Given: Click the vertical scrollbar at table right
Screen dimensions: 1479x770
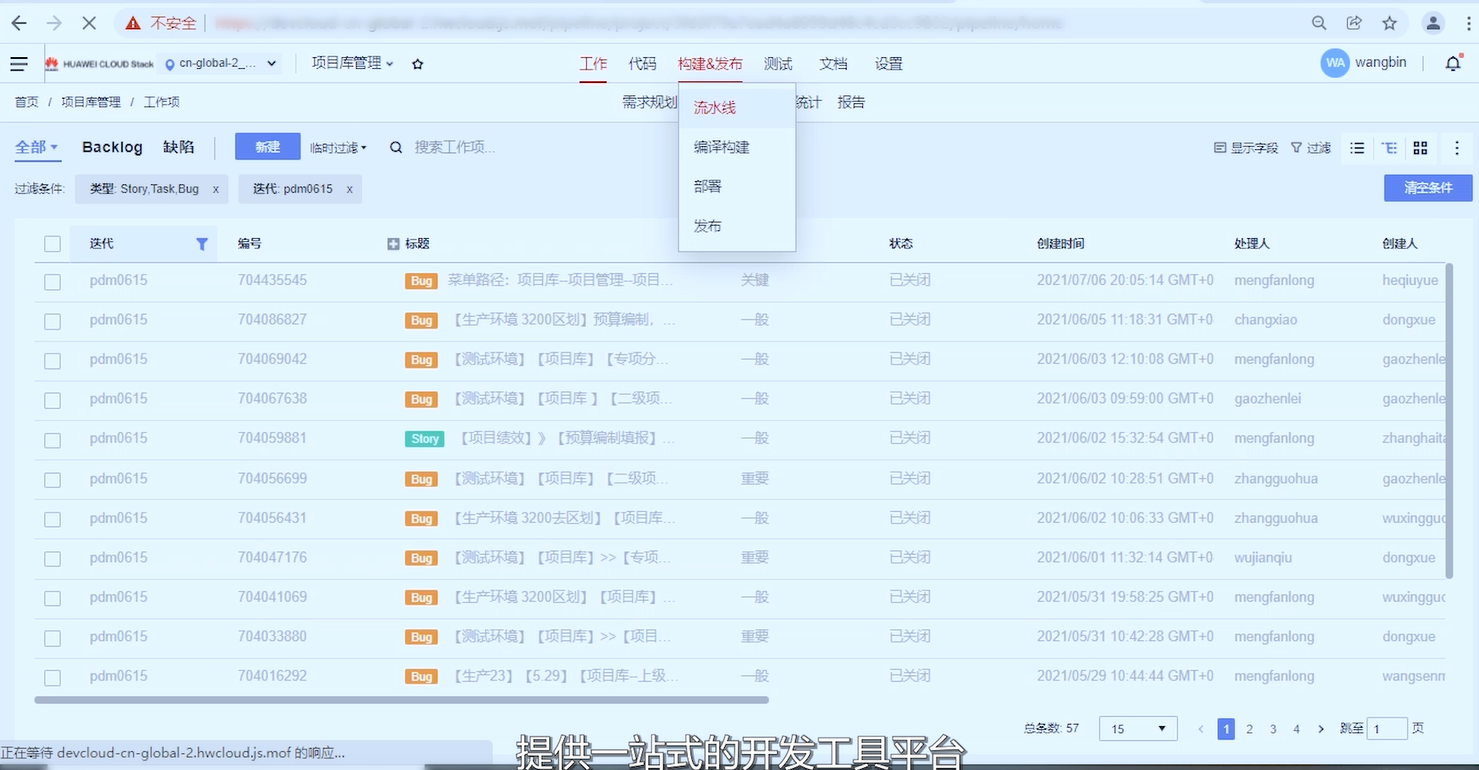Looking at the screenshot, I should coord(1450,421).
